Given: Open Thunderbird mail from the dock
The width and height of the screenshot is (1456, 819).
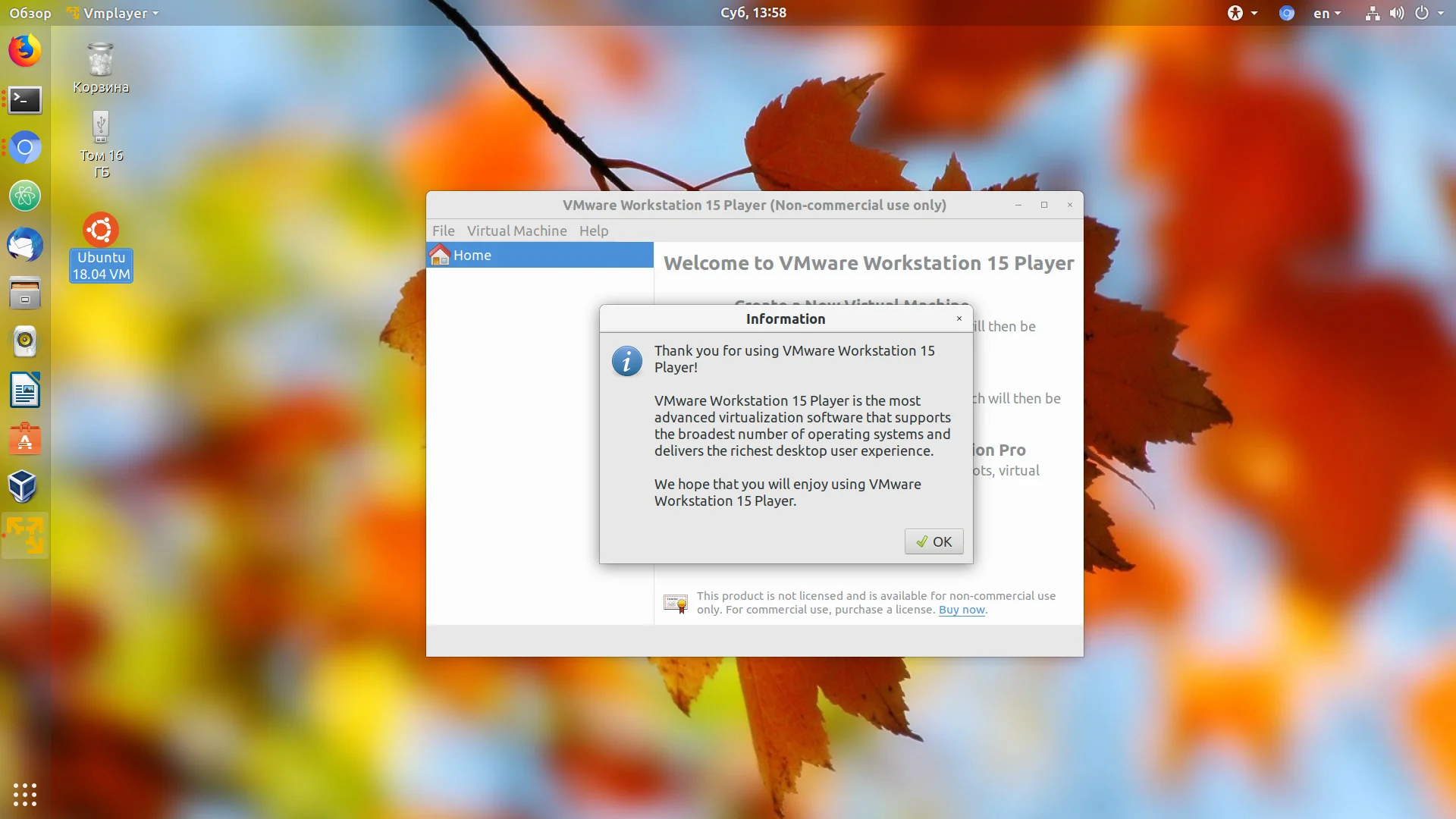Looking at the screenshot, I should click(x=24, y=245).
